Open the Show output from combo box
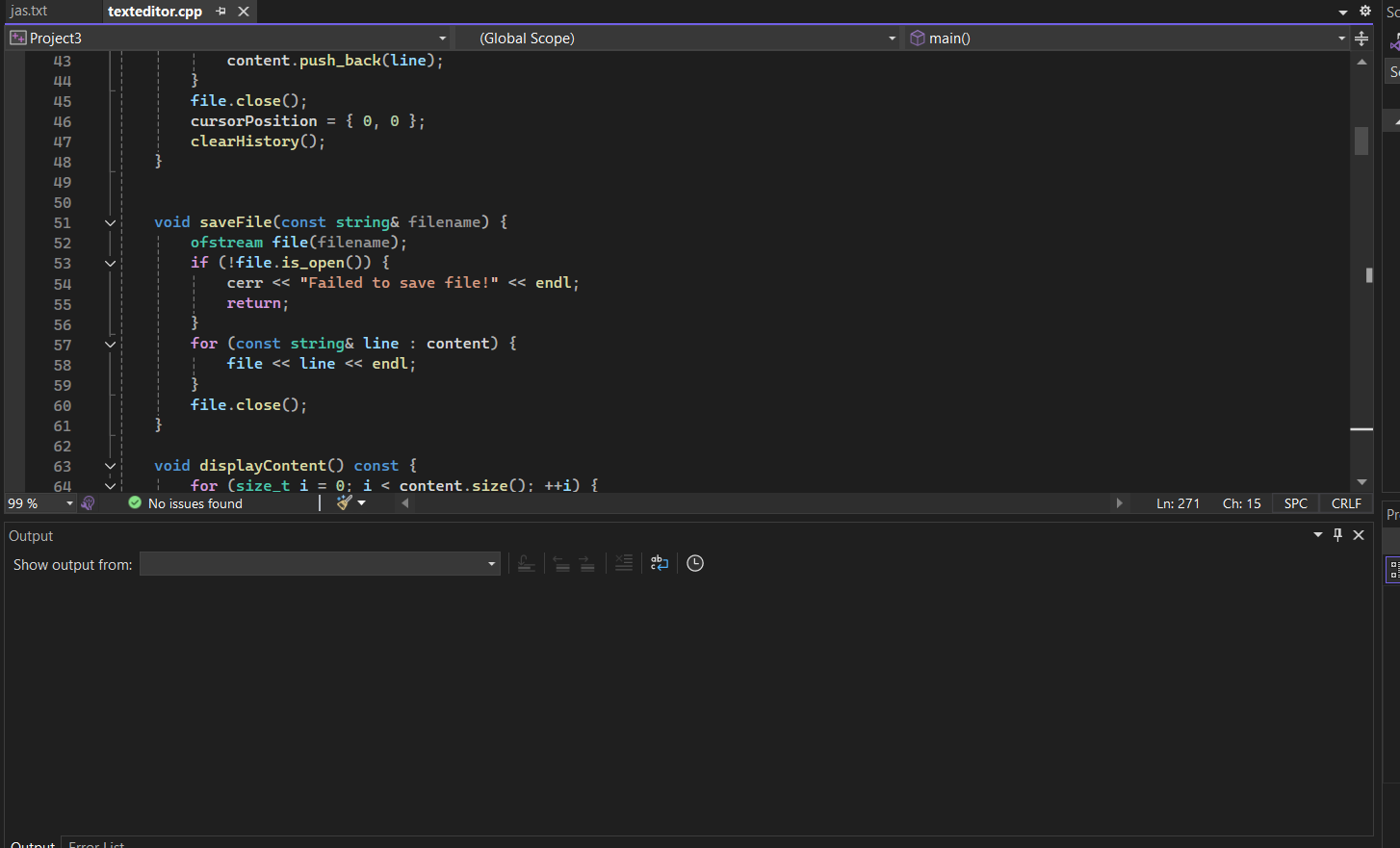The image size is (1400, 848). pyautogui.click(x=320, y=564)
